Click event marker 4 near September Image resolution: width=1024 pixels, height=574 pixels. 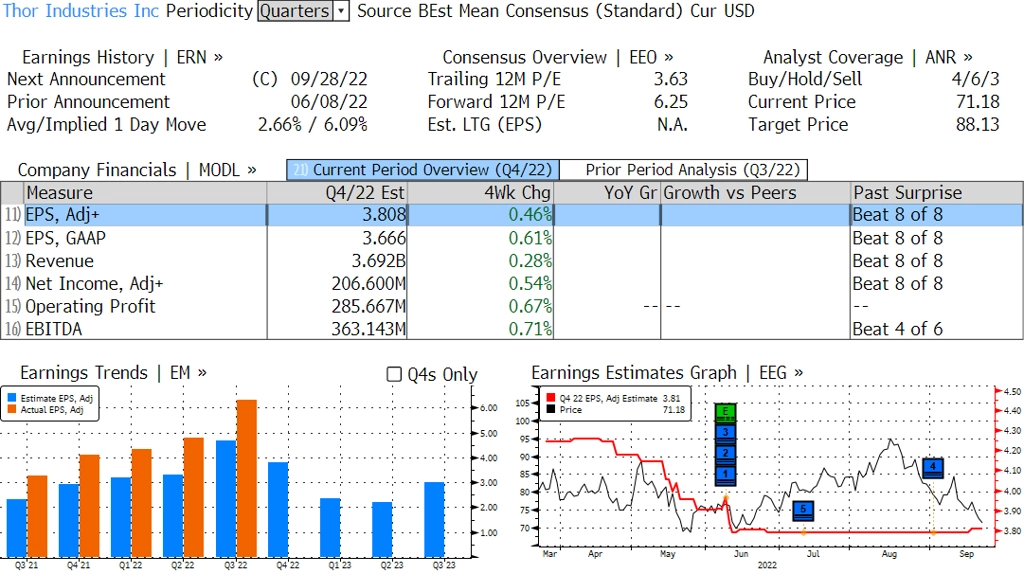(933, 468)
